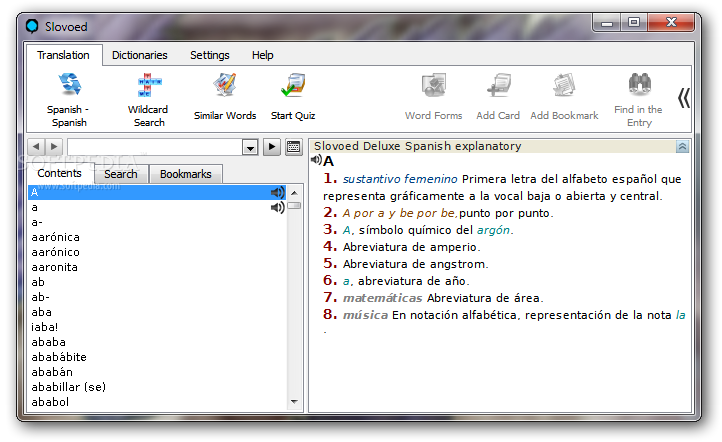
Task: Click the 'música' subject label
Action: 365,315
